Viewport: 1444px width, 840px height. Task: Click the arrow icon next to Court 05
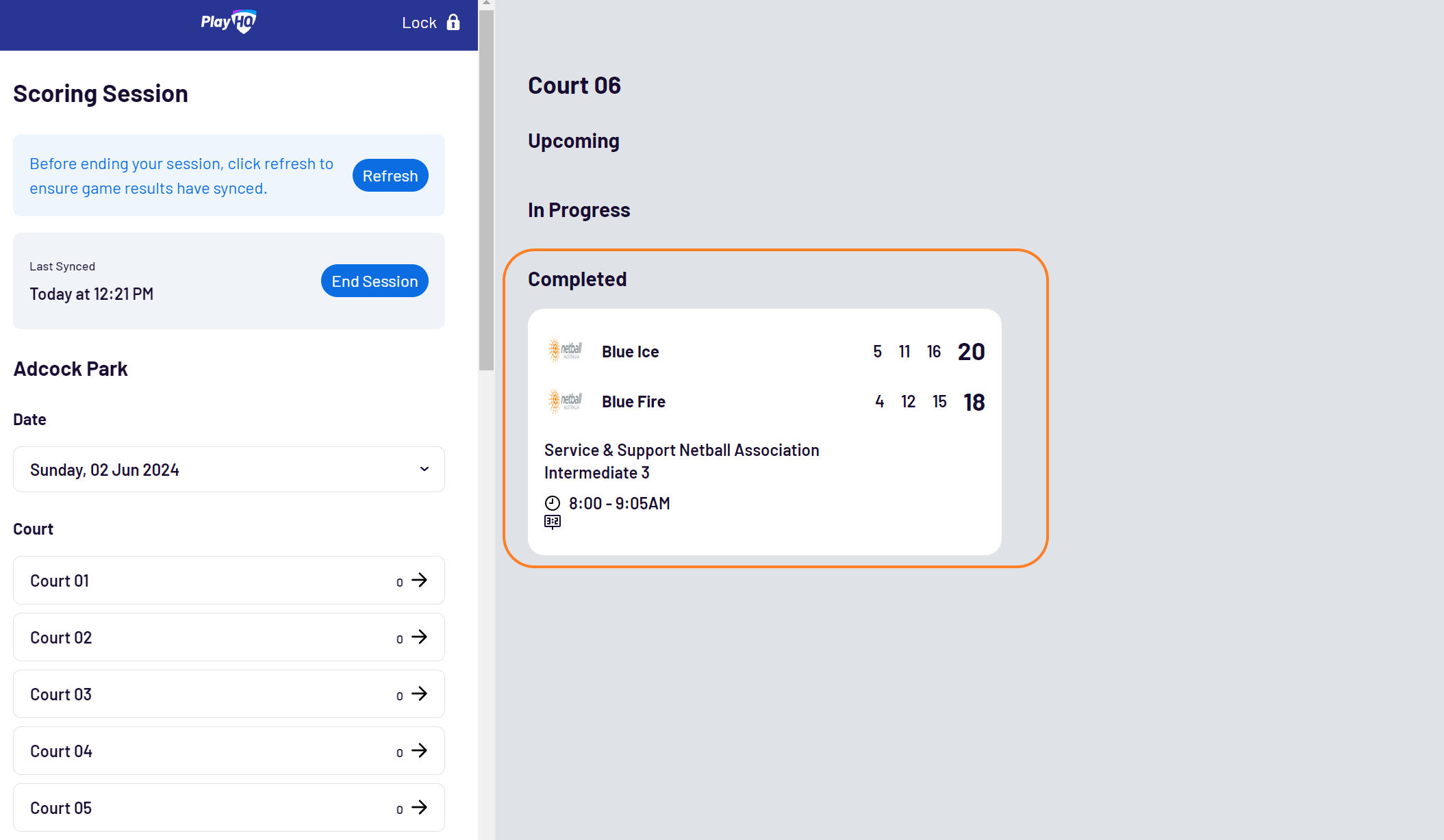coord(418,808)
